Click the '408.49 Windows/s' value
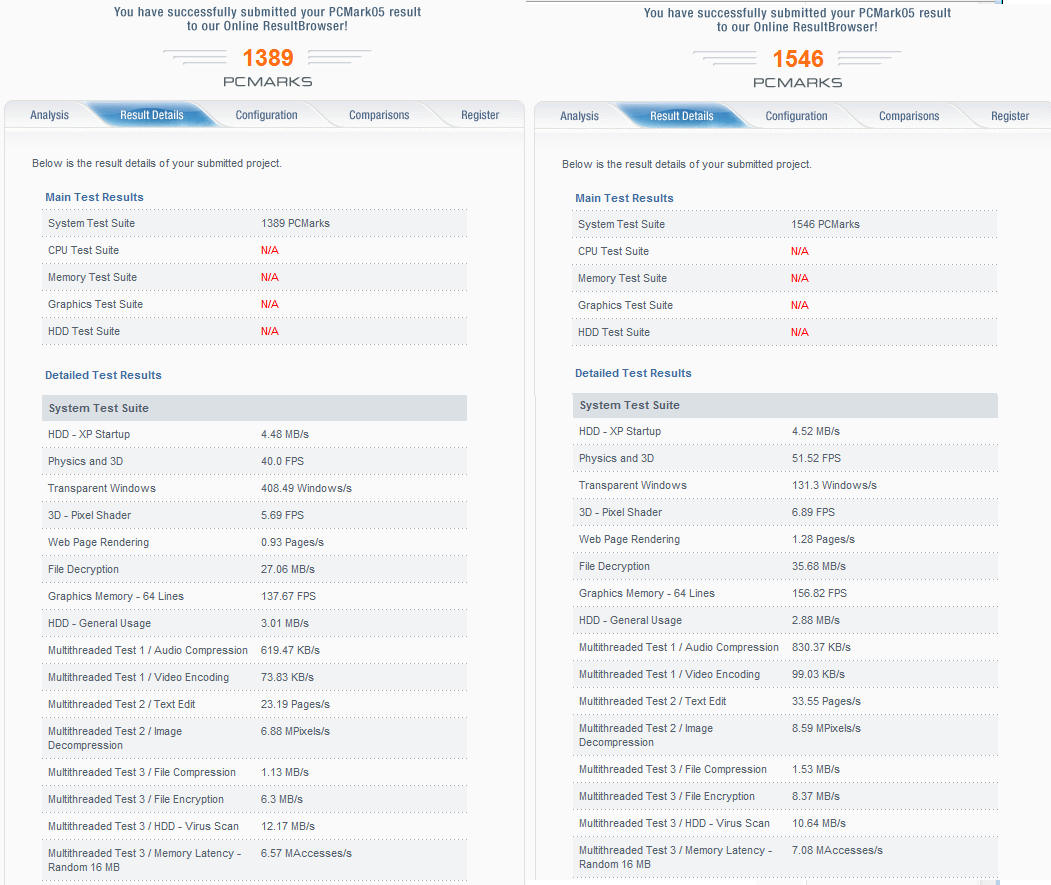The width and height of the screenshot is (1051, 885). pyautogui.click(x=306, y=488)
